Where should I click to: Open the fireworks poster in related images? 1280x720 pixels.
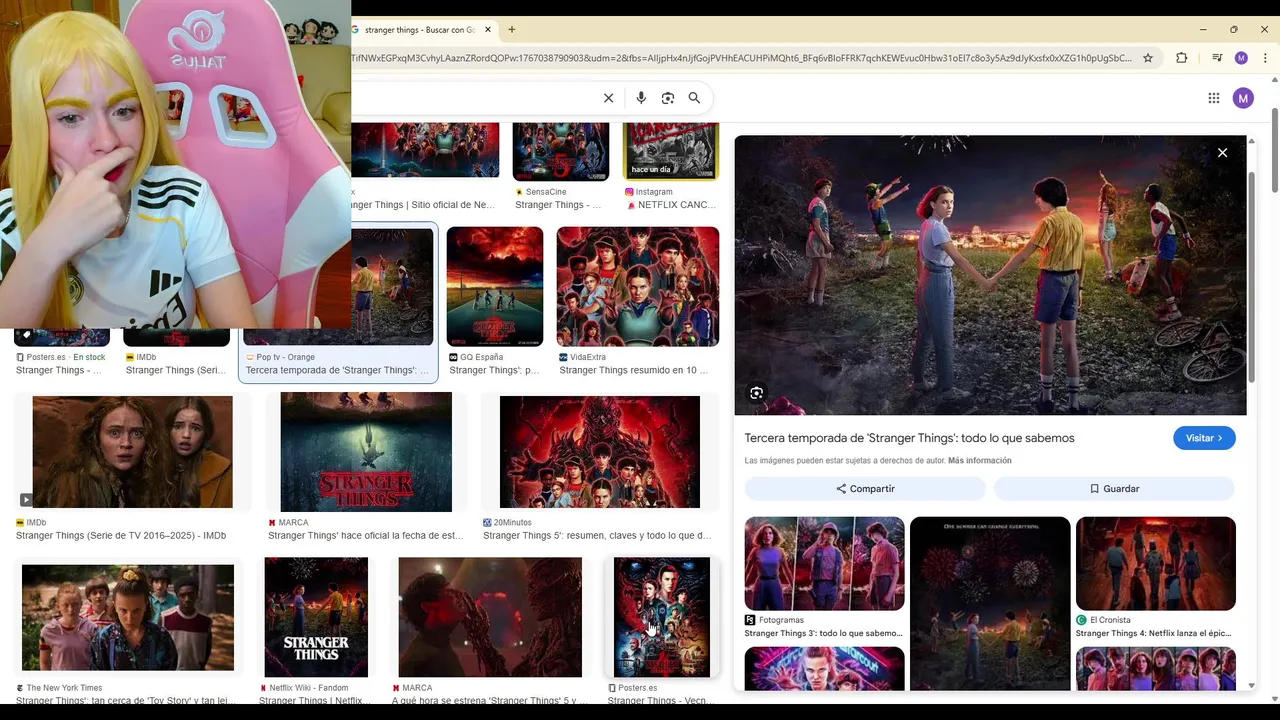pyautogui.click(x=990, y=603)
